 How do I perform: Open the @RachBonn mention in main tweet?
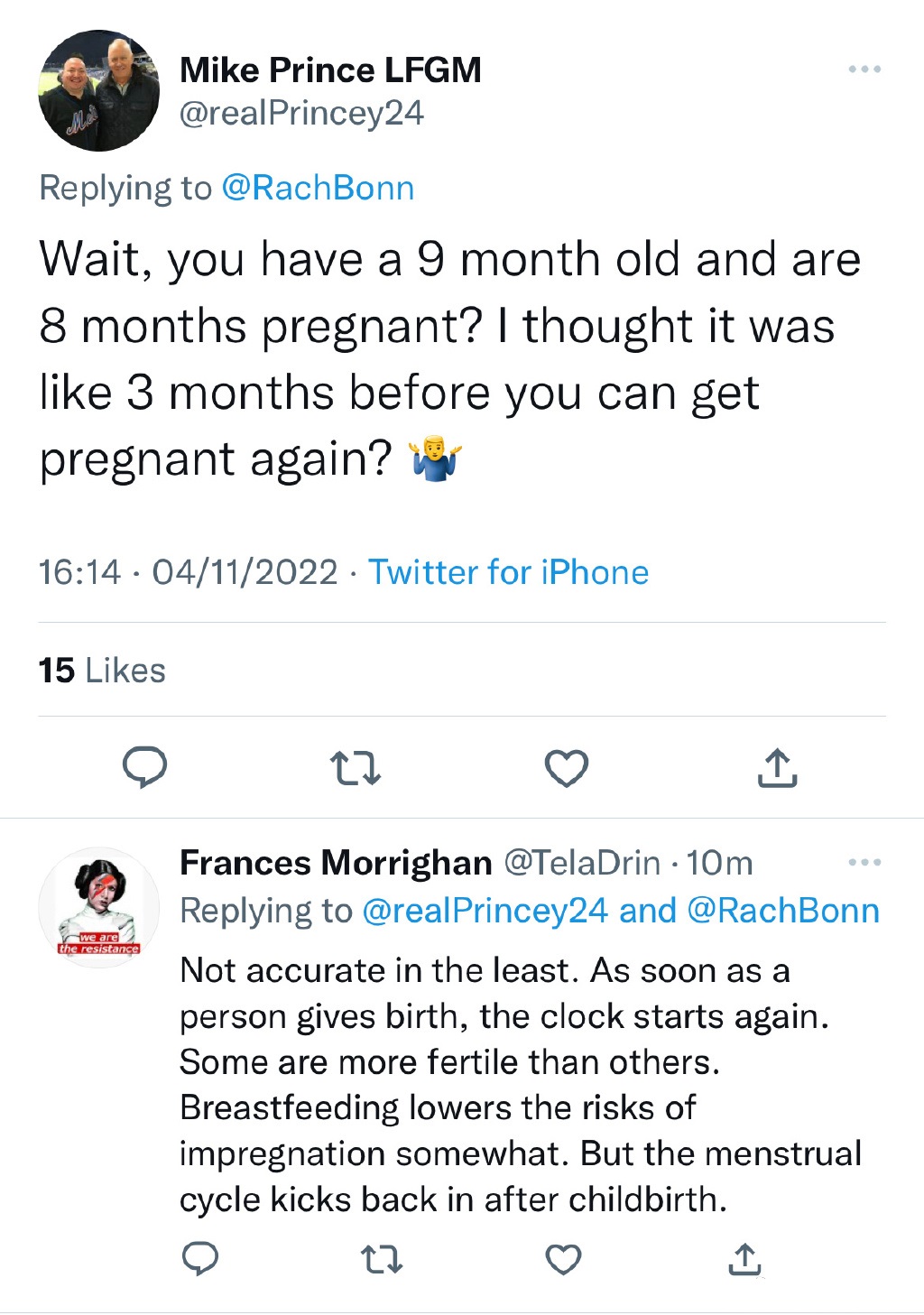(x=318, y=188)
